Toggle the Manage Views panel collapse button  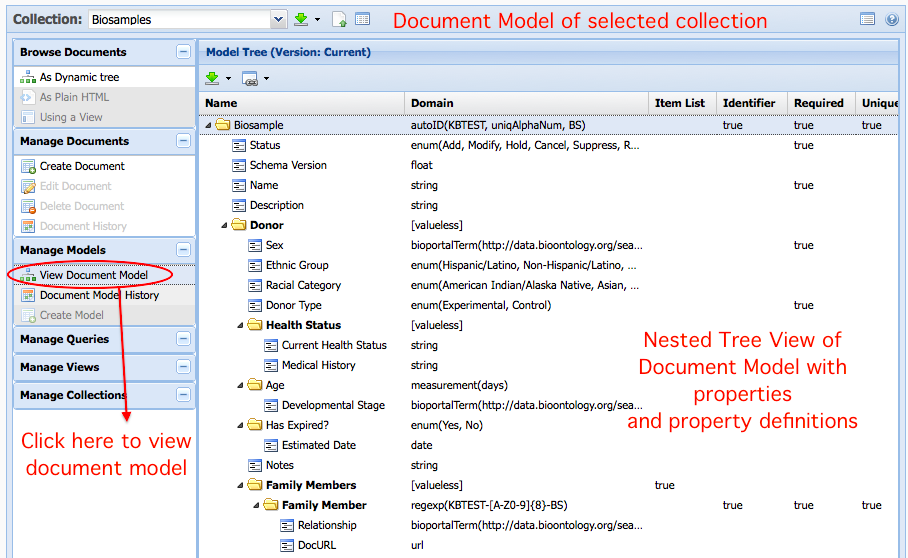[183, 366]
